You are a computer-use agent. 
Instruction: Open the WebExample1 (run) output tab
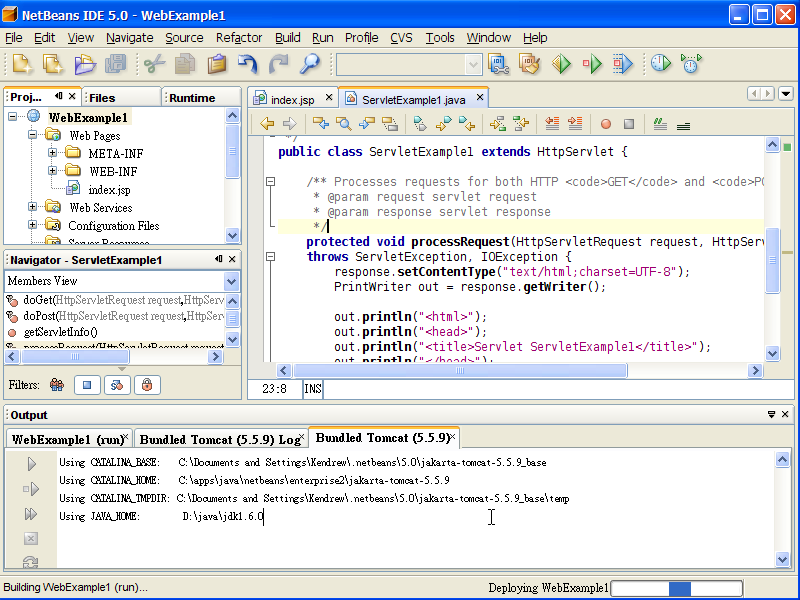[x=69, y=439]
